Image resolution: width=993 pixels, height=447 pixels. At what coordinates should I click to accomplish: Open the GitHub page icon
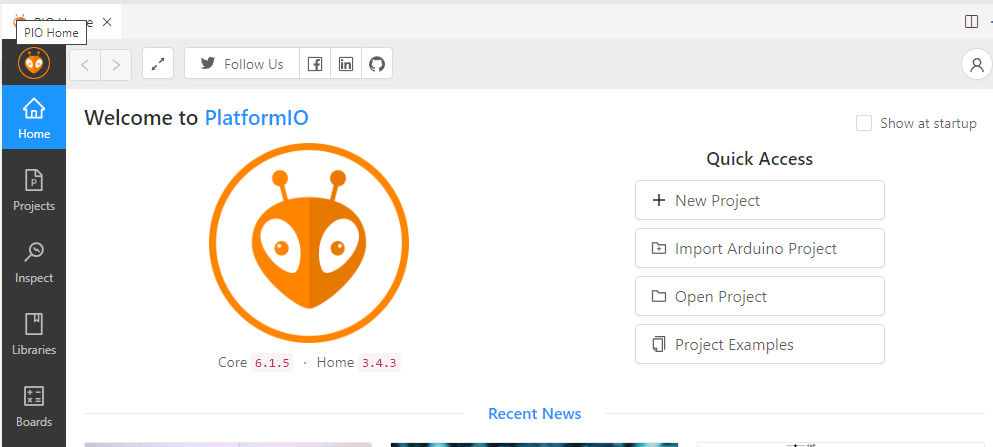(377, 63)
